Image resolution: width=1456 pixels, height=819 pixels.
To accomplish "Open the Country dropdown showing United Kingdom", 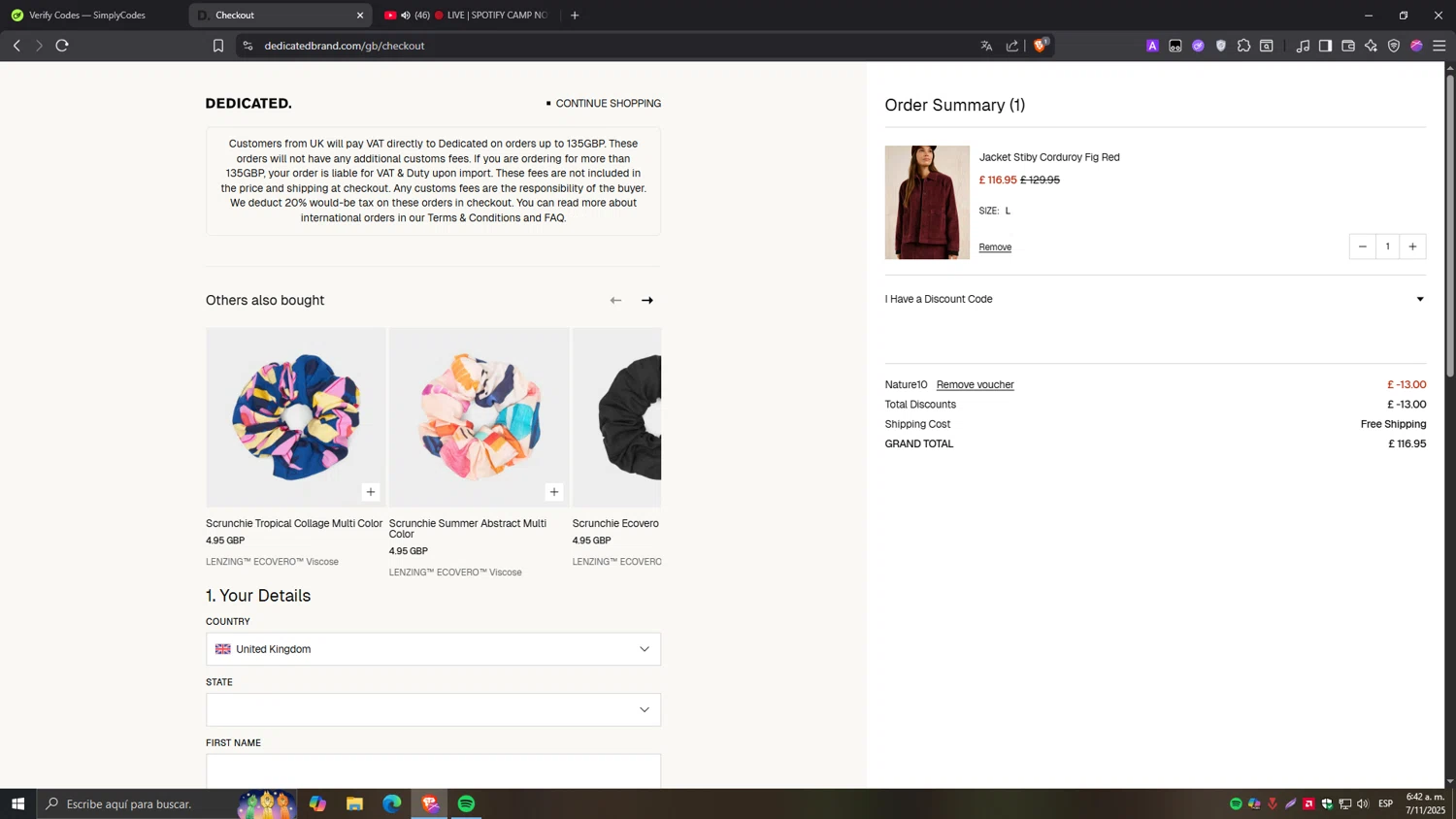I will tap(433, 649).
